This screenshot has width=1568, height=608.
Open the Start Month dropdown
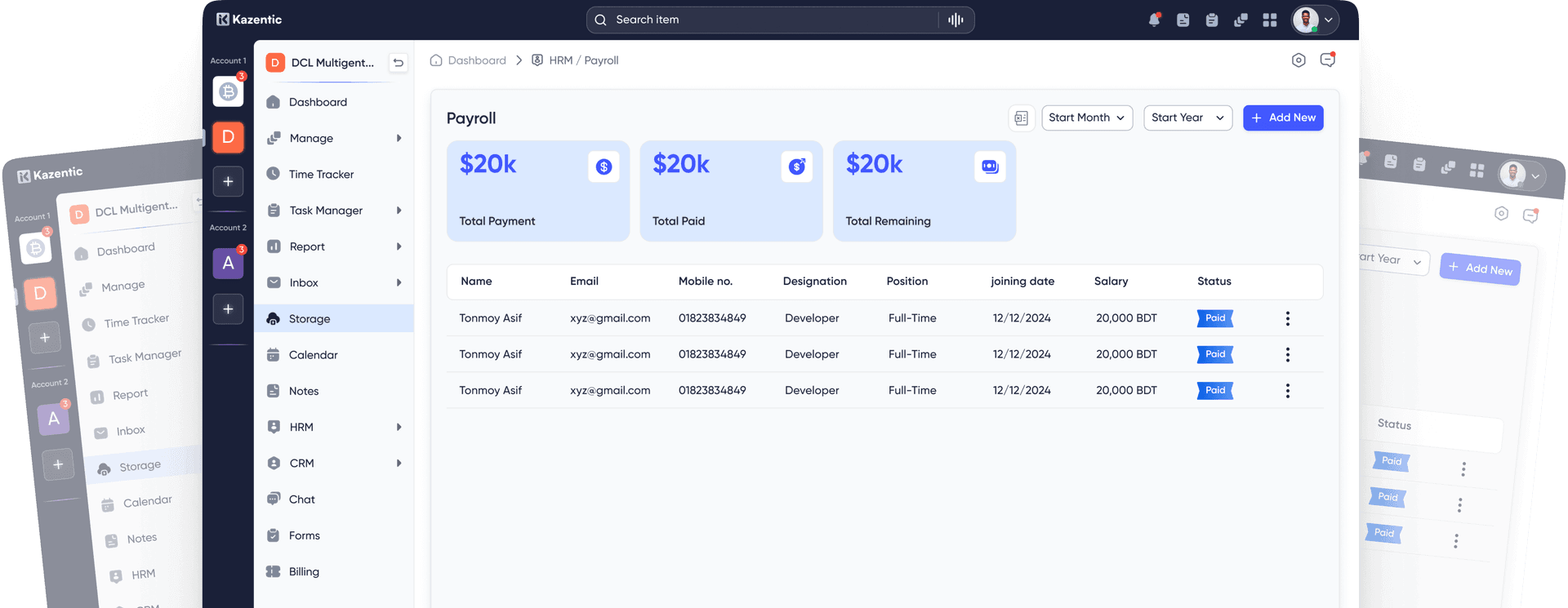click(x=1087, y=118)
